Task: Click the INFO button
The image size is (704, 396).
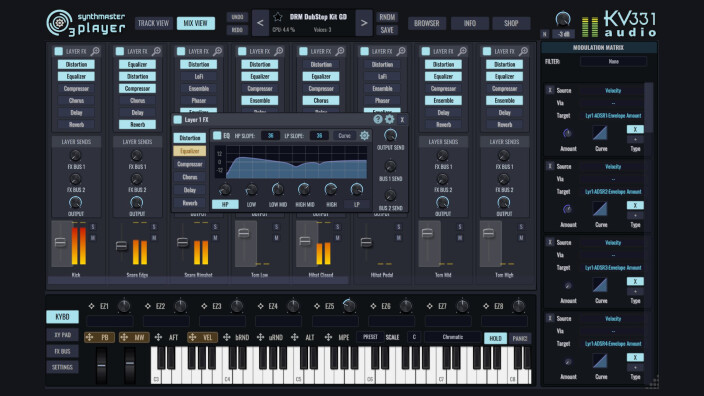Action: 470,23
